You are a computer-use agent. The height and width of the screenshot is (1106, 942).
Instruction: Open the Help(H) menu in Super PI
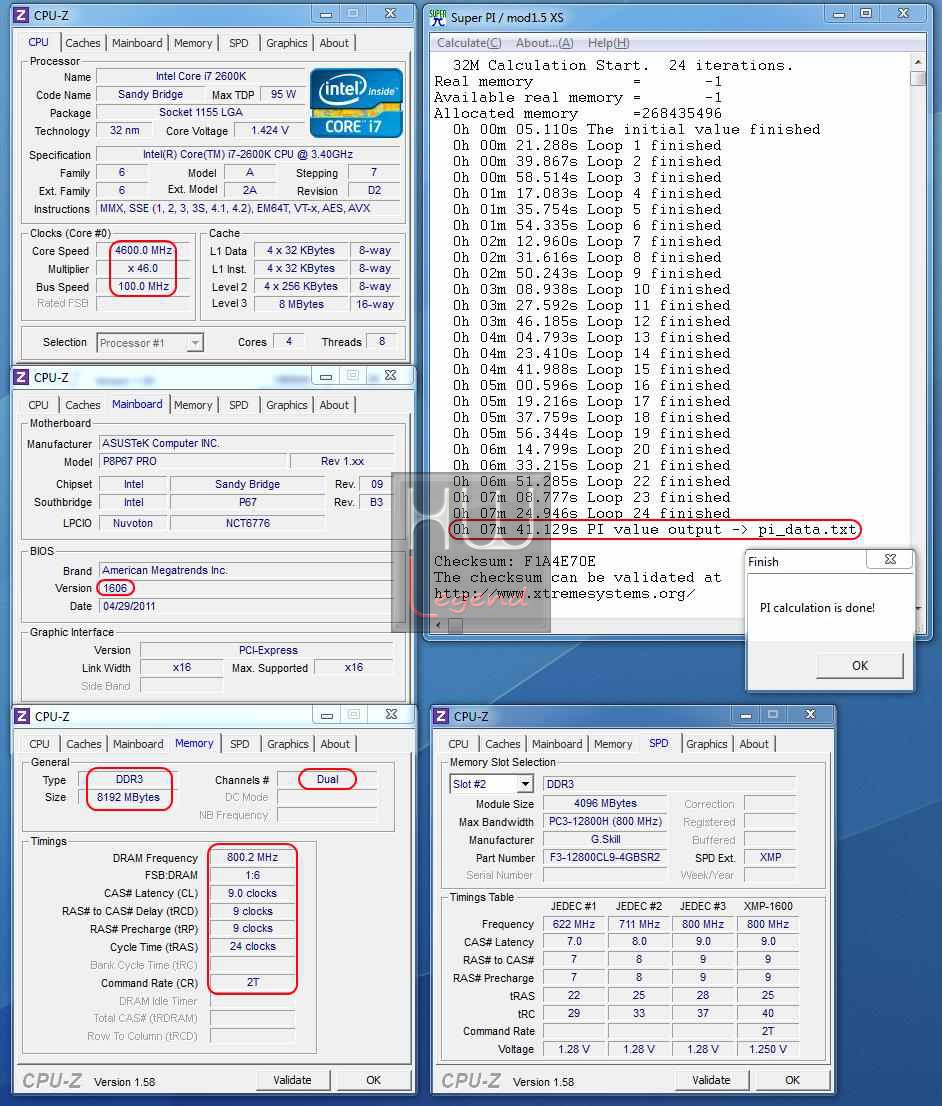(x=608, y=43)
